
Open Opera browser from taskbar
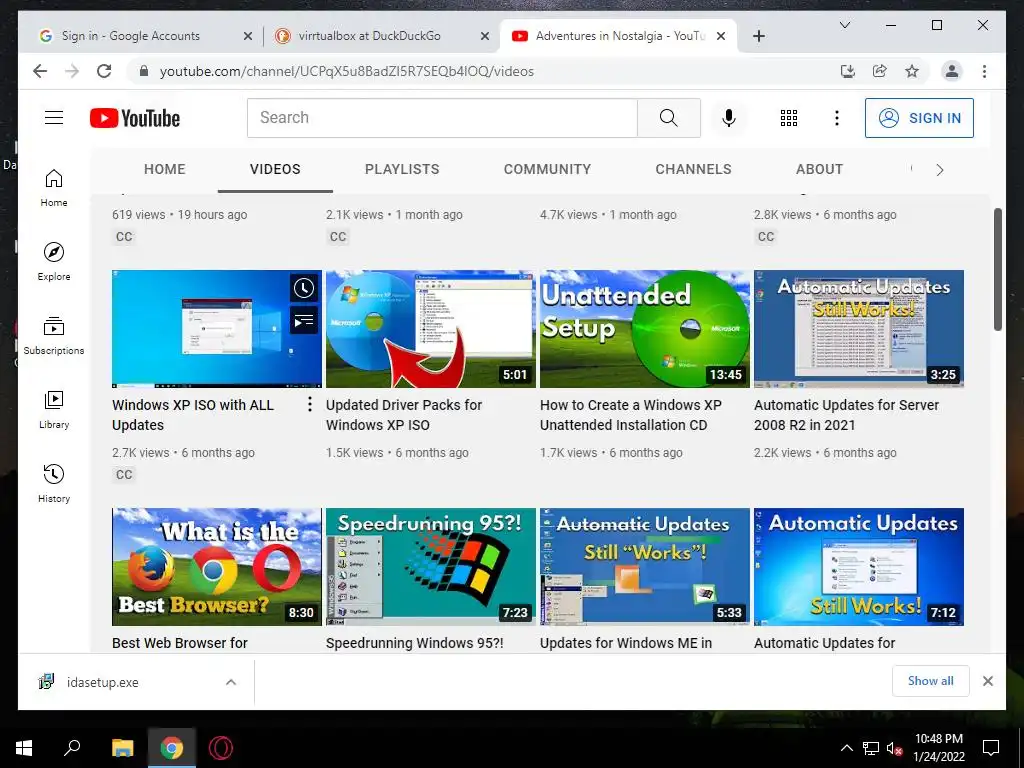(x=221, y=748)
